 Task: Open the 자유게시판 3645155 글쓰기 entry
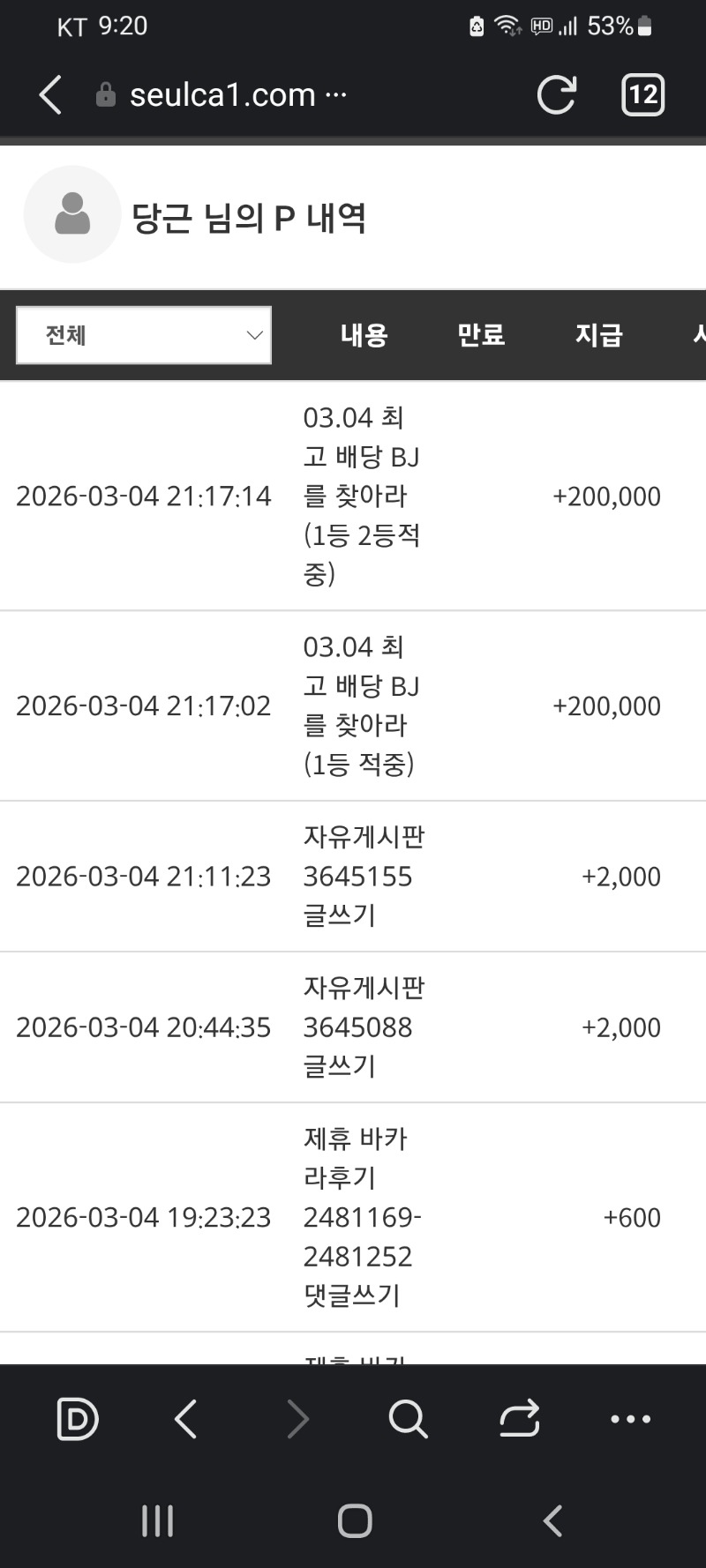(364, 876)
